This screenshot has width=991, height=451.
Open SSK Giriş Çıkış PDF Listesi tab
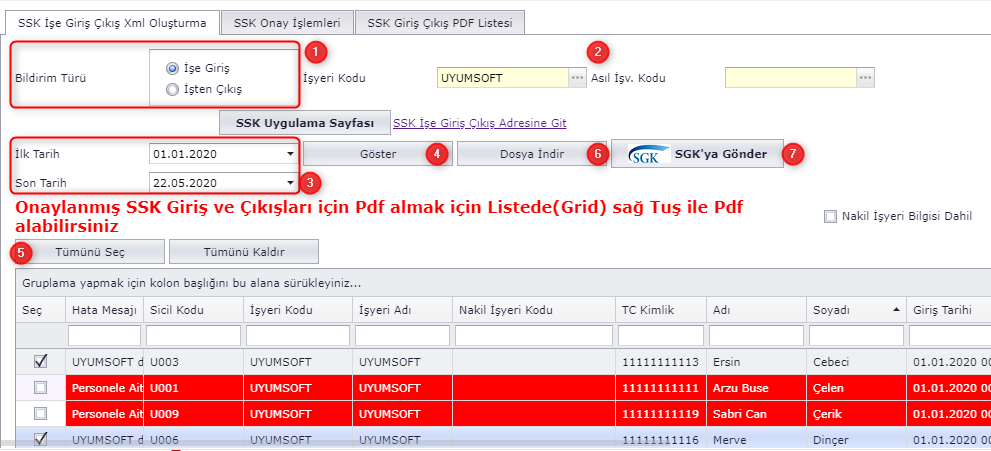pos(439,22)
